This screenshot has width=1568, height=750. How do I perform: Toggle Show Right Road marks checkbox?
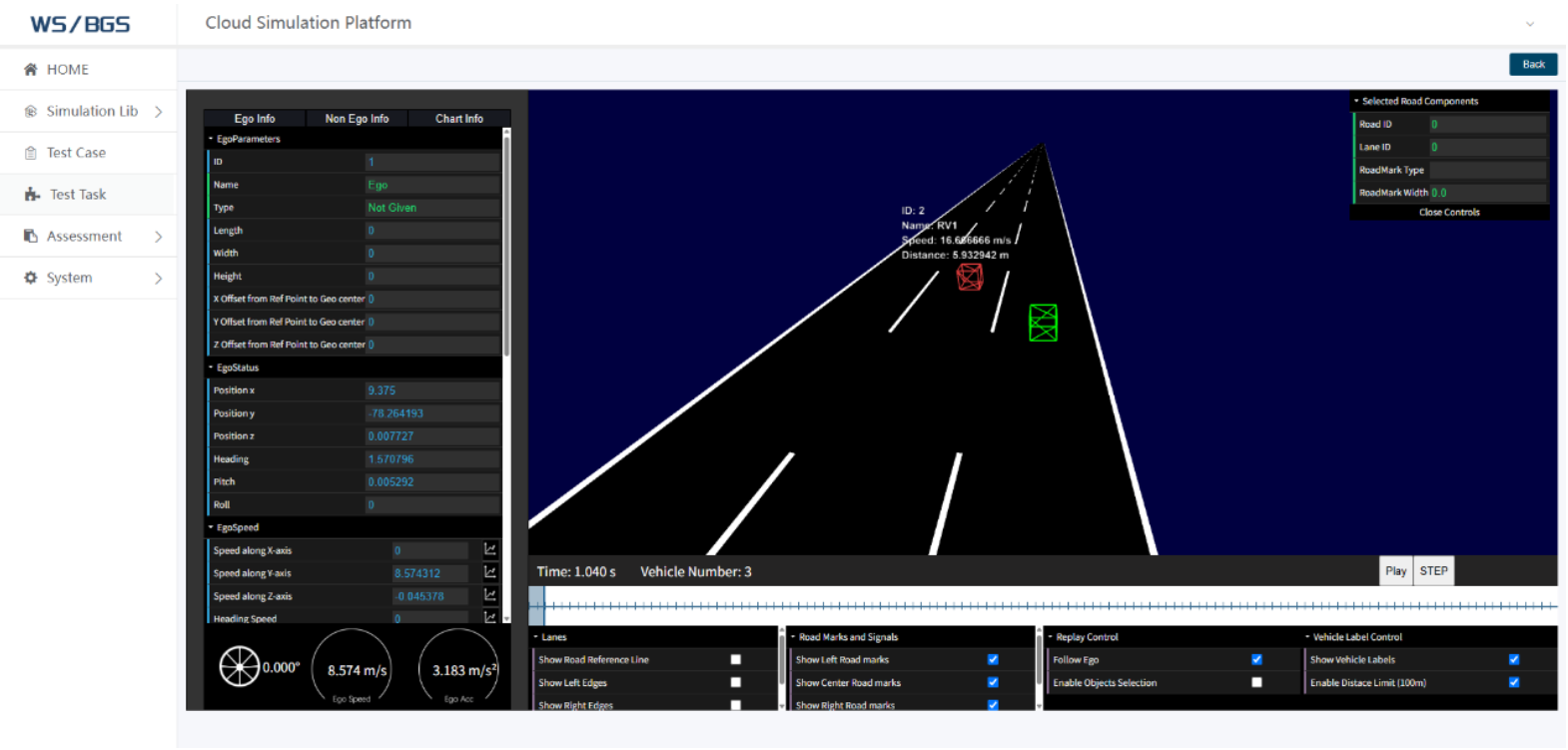(993, 704)
